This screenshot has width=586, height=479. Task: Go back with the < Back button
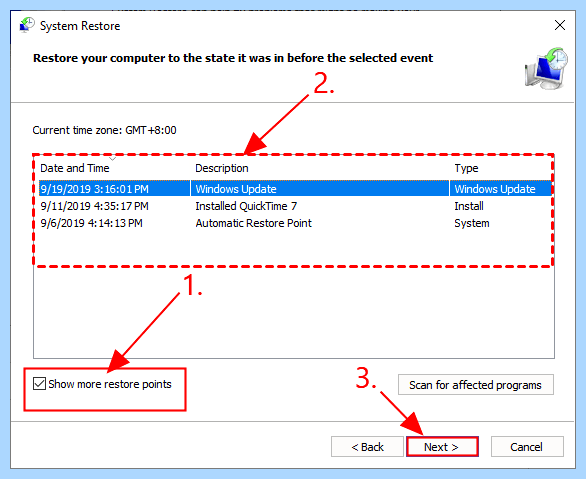pos(367,447)
